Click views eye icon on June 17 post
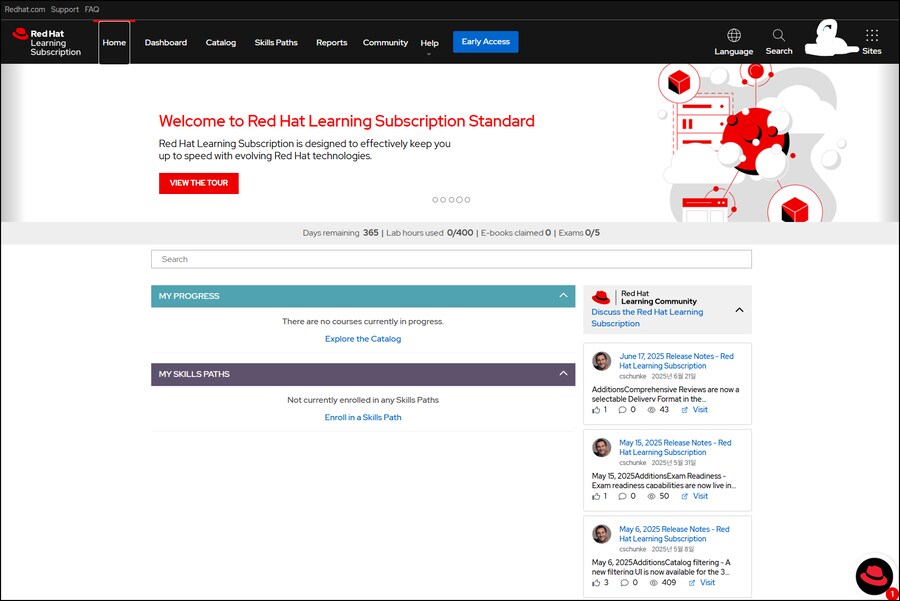900x601 pixels. coord(651,410)
